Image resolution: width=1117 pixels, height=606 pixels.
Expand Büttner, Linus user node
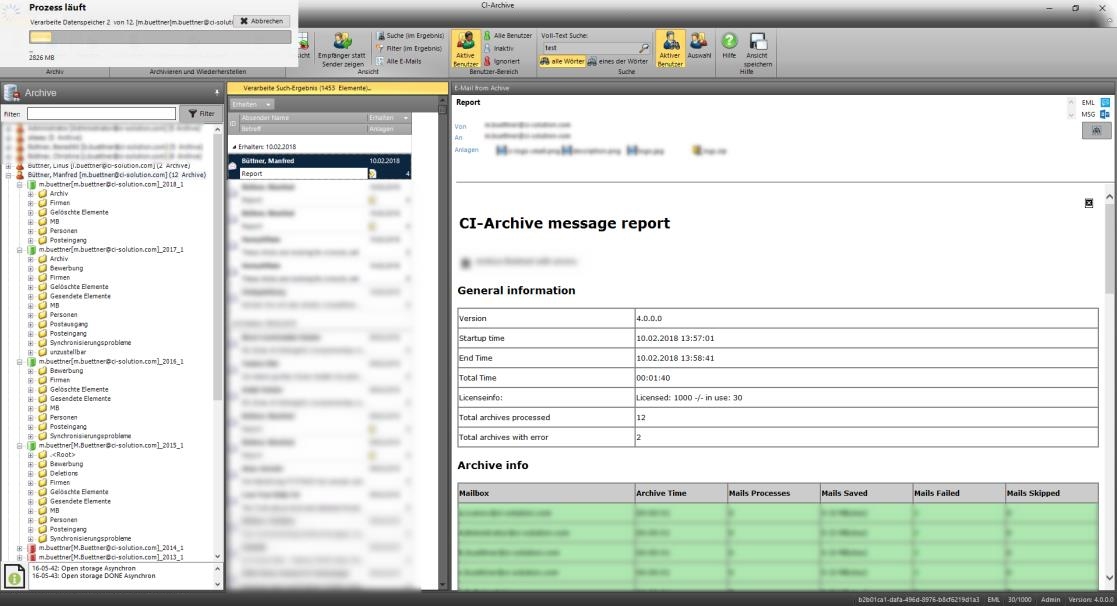pos(9,166)
